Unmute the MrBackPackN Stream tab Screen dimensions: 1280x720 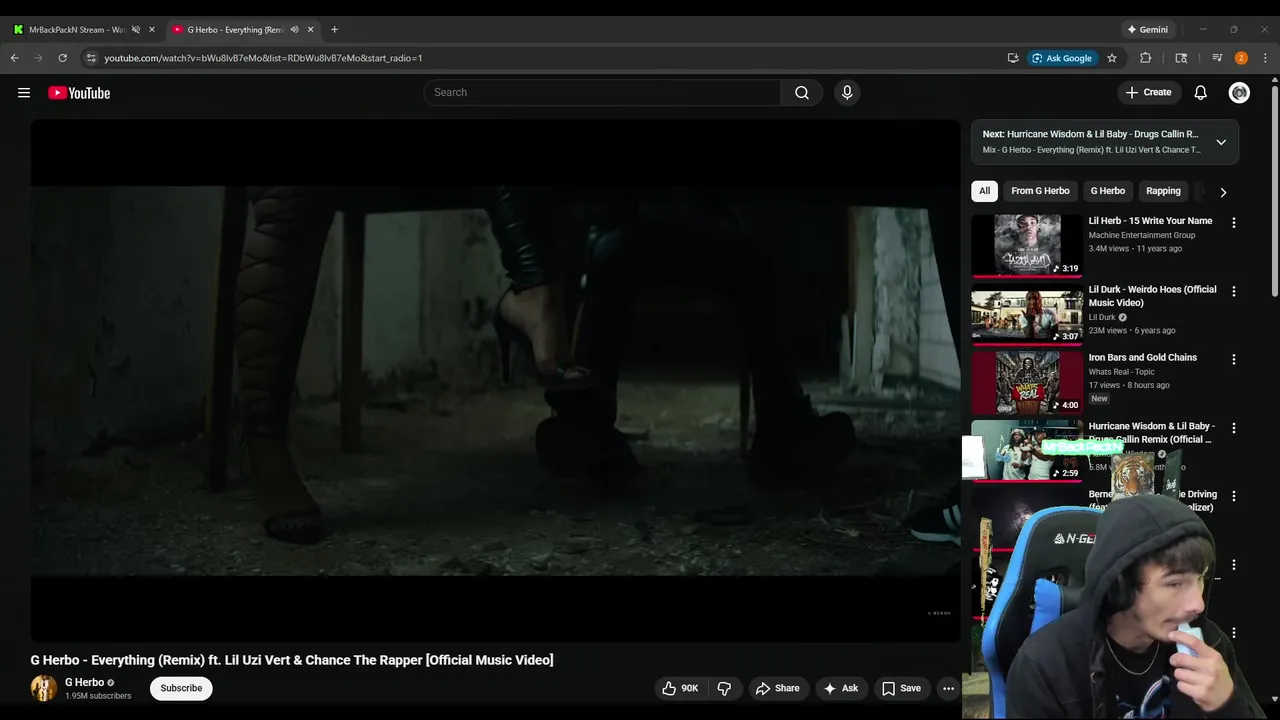coord(136,29)
